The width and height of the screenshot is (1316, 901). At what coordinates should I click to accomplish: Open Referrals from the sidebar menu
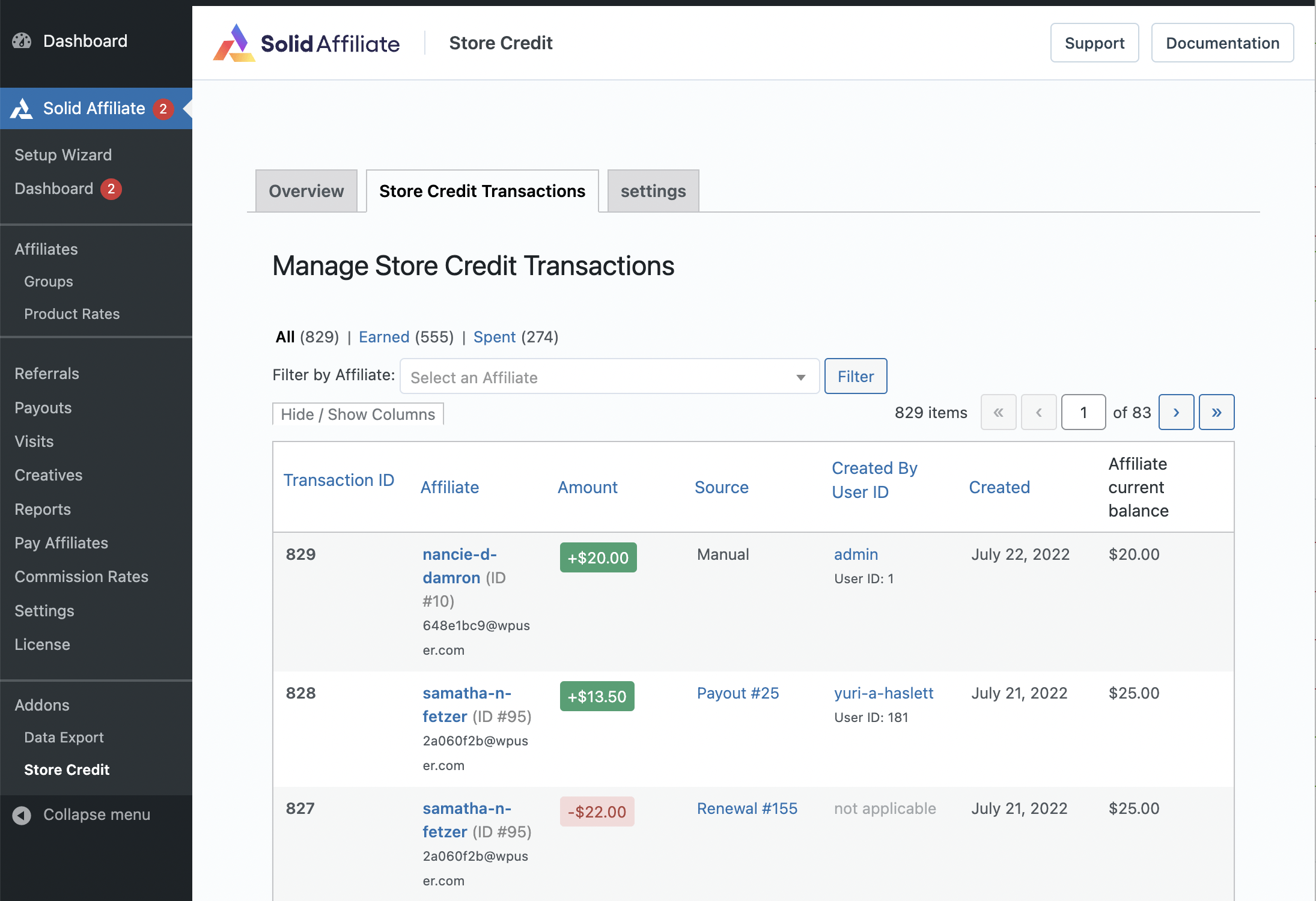click(x=46, y=373)
